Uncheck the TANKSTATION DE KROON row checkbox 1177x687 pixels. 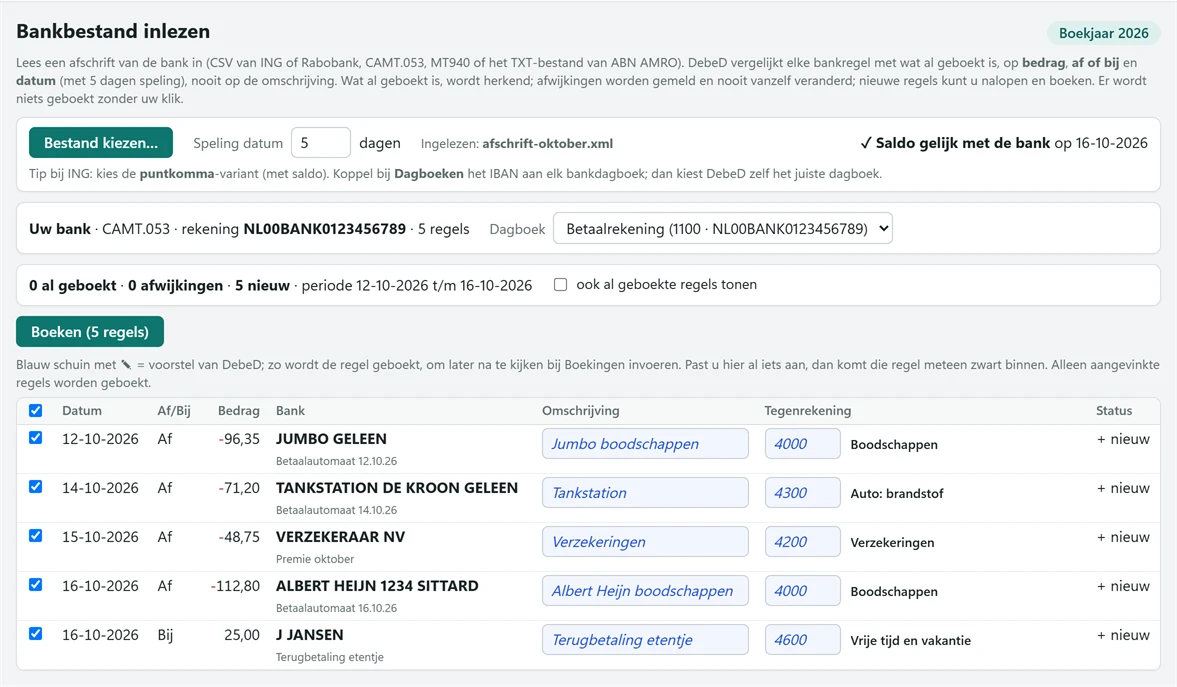click(35, 487)
